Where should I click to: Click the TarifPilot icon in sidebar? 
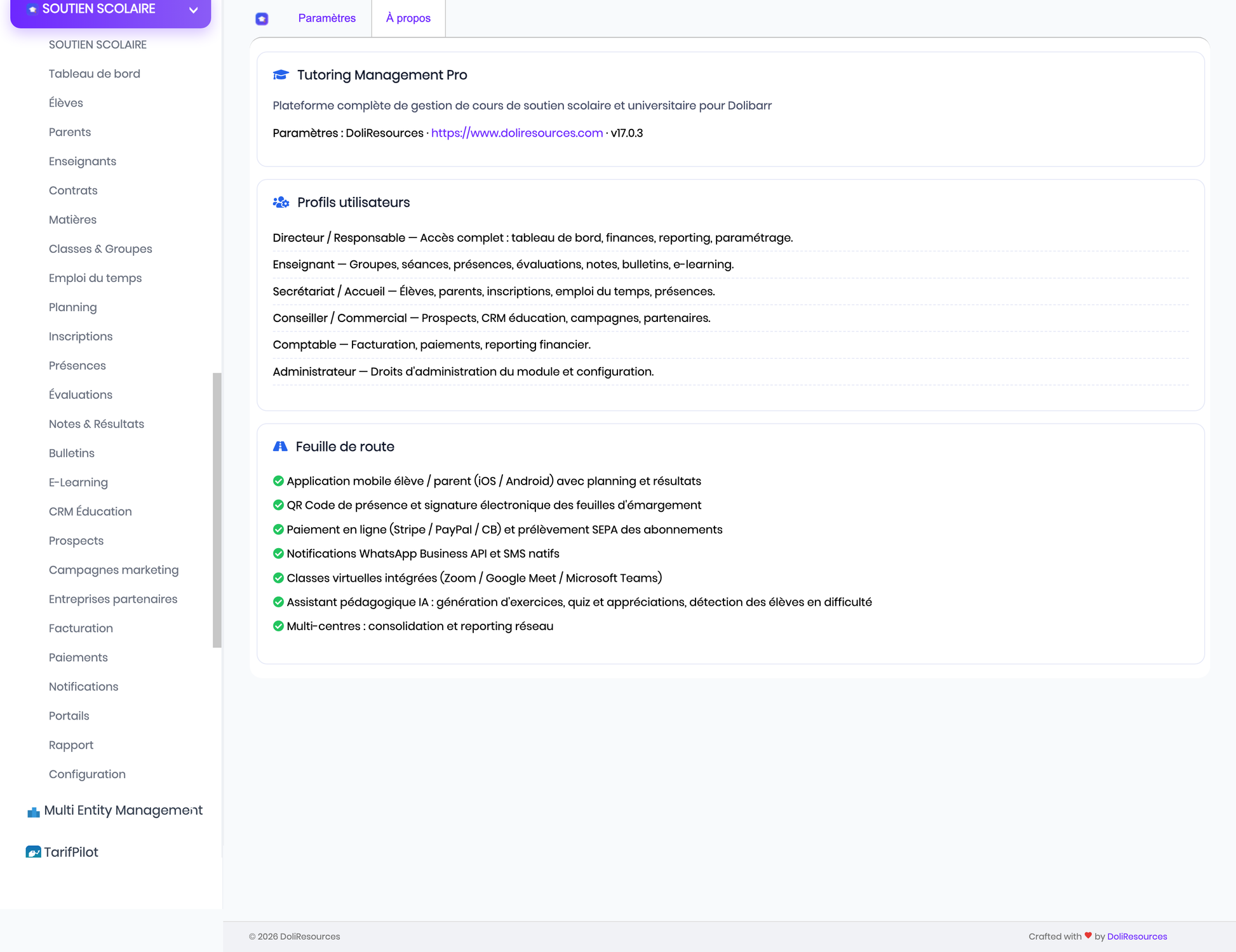pyautogui.click(x=33, y=852)
